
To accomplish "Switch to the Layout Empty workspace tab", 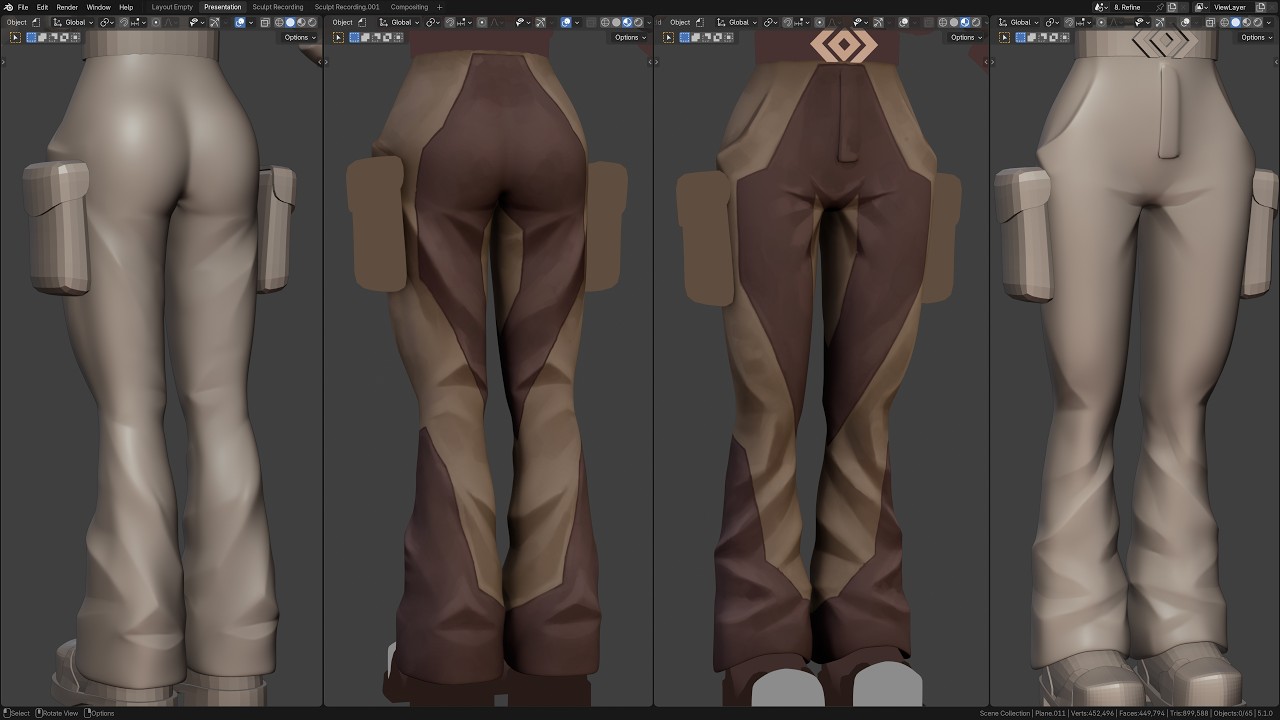I will click(x=172, y=7).
